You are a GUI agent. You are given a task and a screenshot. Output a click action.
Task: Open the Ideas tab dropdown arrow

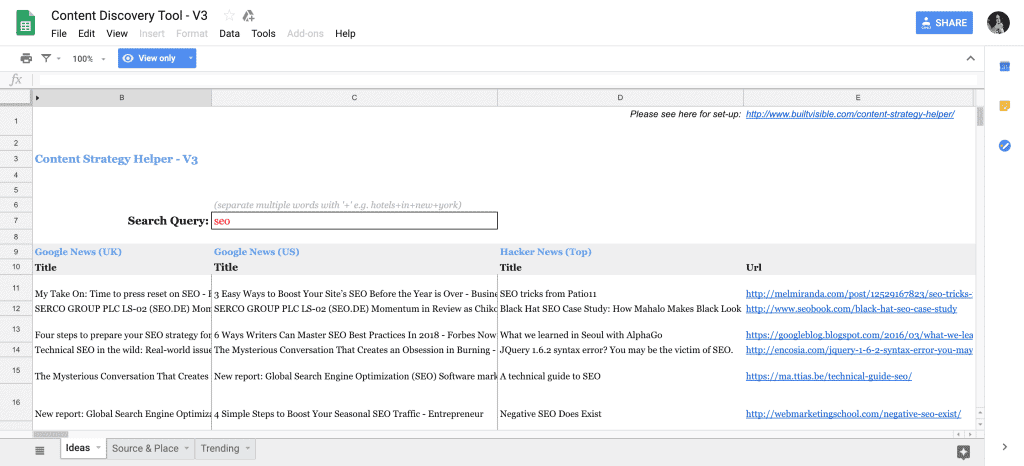pyautogui.click(x=98, y=448)
